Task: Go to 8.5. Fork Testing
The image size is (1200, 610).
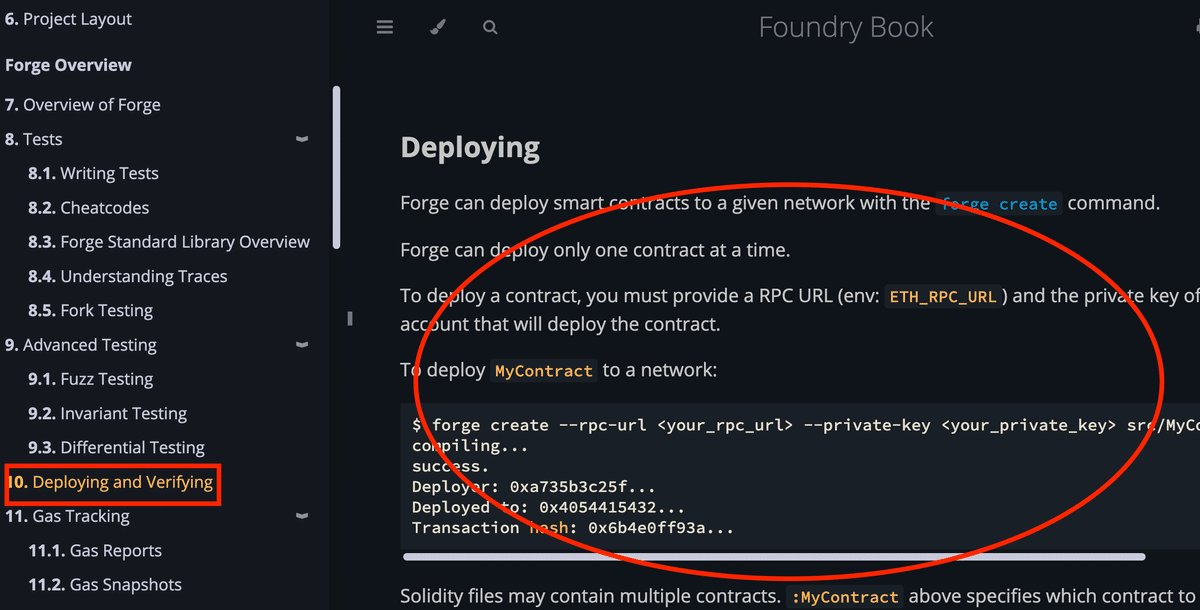Action: (x=90, y=310)
